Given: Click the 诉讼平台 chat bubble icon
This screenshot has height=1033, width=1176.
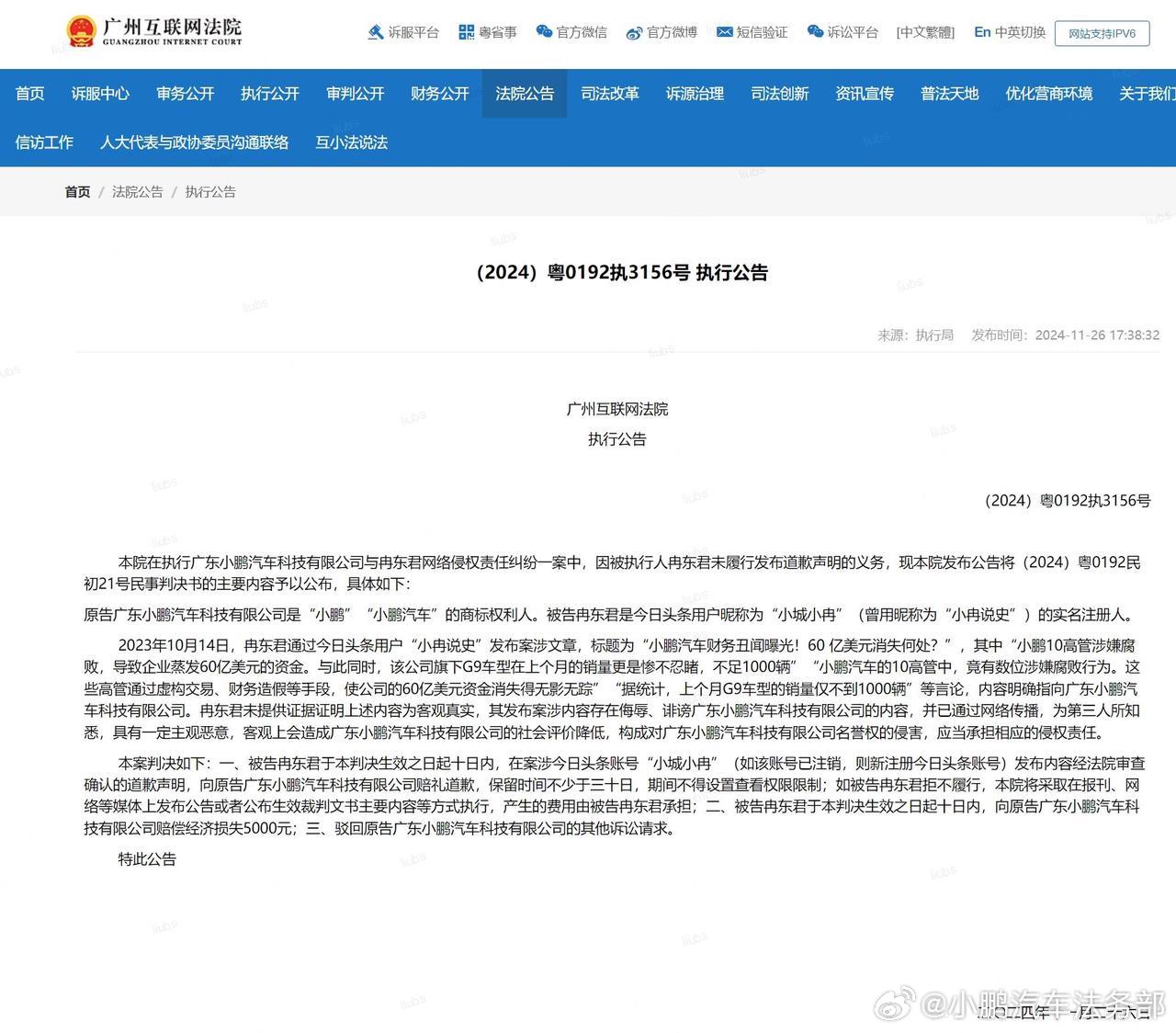Looking at the screenshot, I should coord(815,32).
